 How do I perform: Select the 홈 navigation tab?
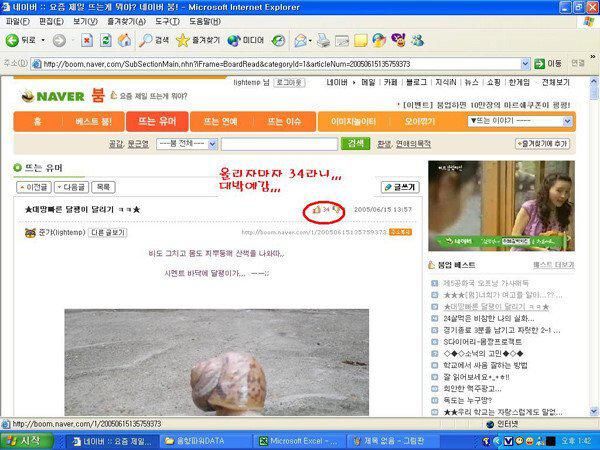click(38, 122)
